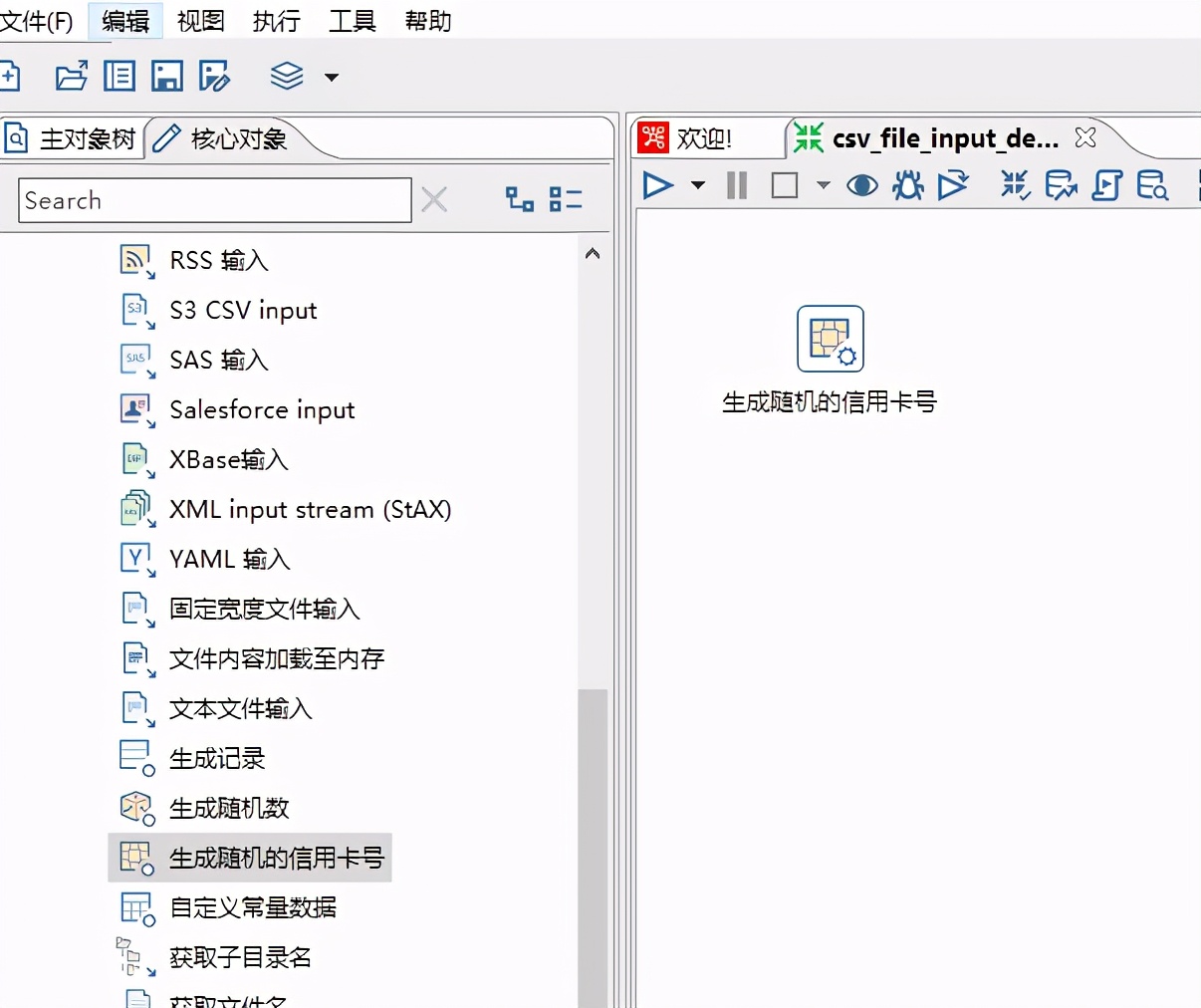
Task: Click the save as icon
Action: 215,76
